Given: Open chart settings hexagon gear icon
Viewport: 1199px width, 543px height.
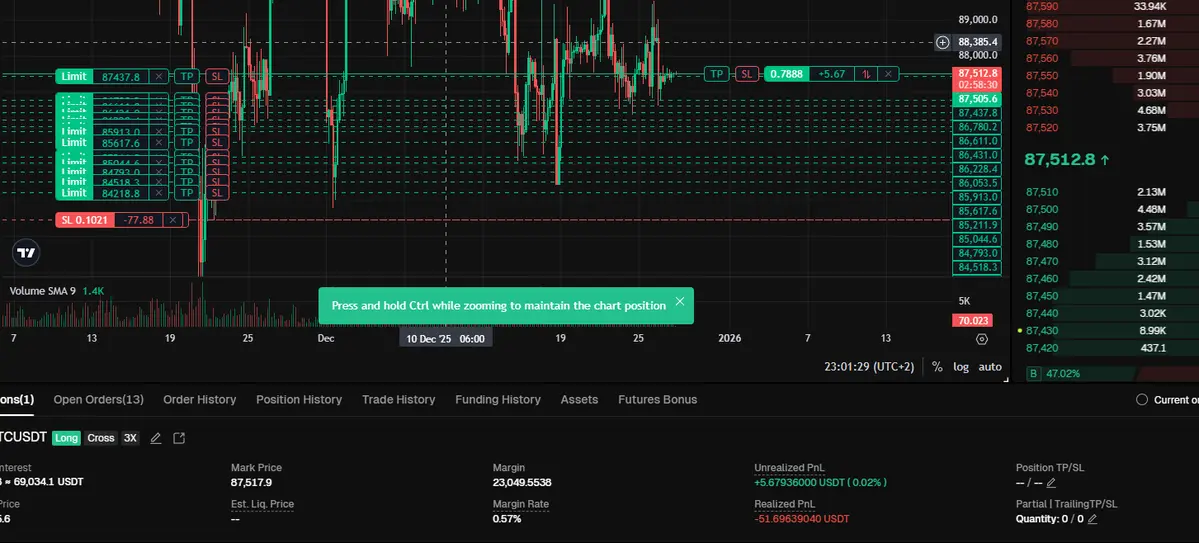Looking at the screenshot, I should point(982,339).
